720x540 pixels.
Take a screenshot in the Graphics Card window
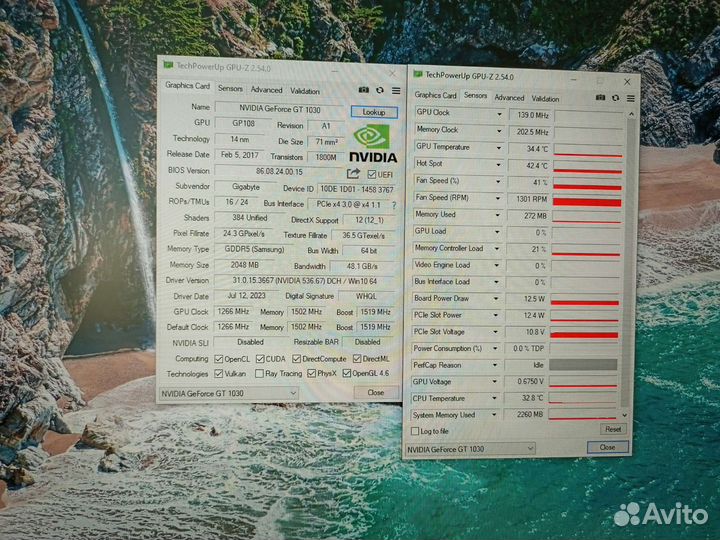(363, 90)
